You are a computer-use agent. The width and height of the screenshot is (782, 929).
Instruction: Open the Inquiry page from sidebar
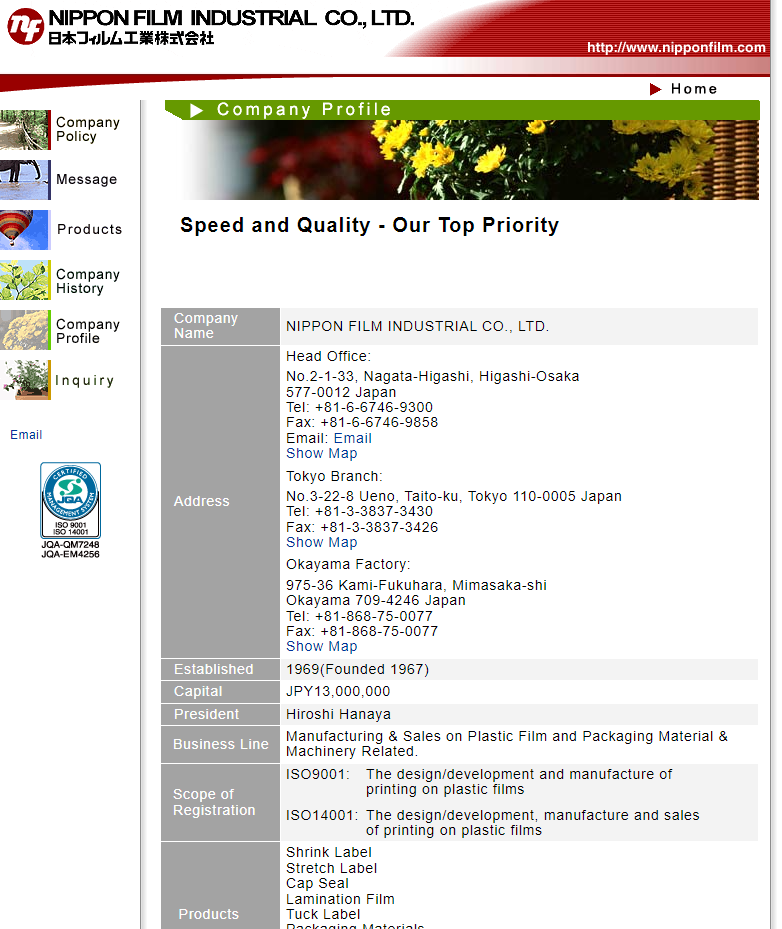85,381
